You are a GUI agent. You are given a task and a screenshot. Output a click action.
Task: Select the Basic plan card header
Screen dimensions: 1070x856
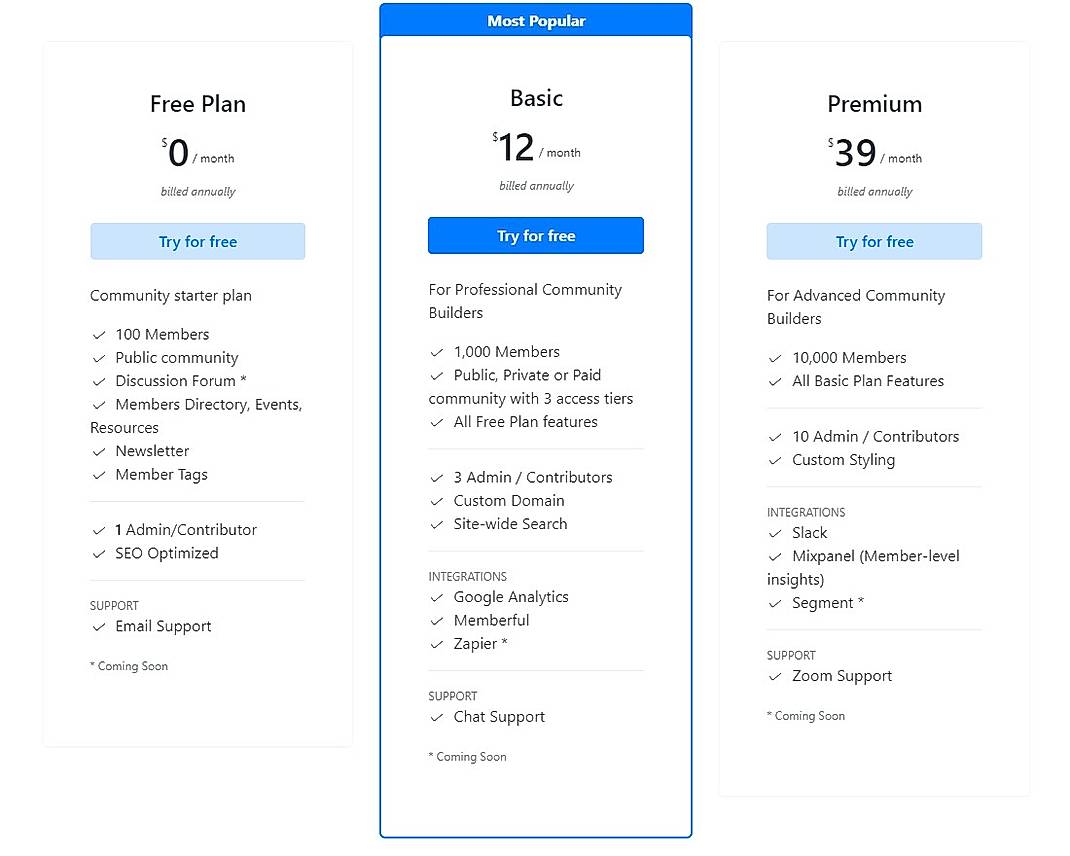[536, 98]
